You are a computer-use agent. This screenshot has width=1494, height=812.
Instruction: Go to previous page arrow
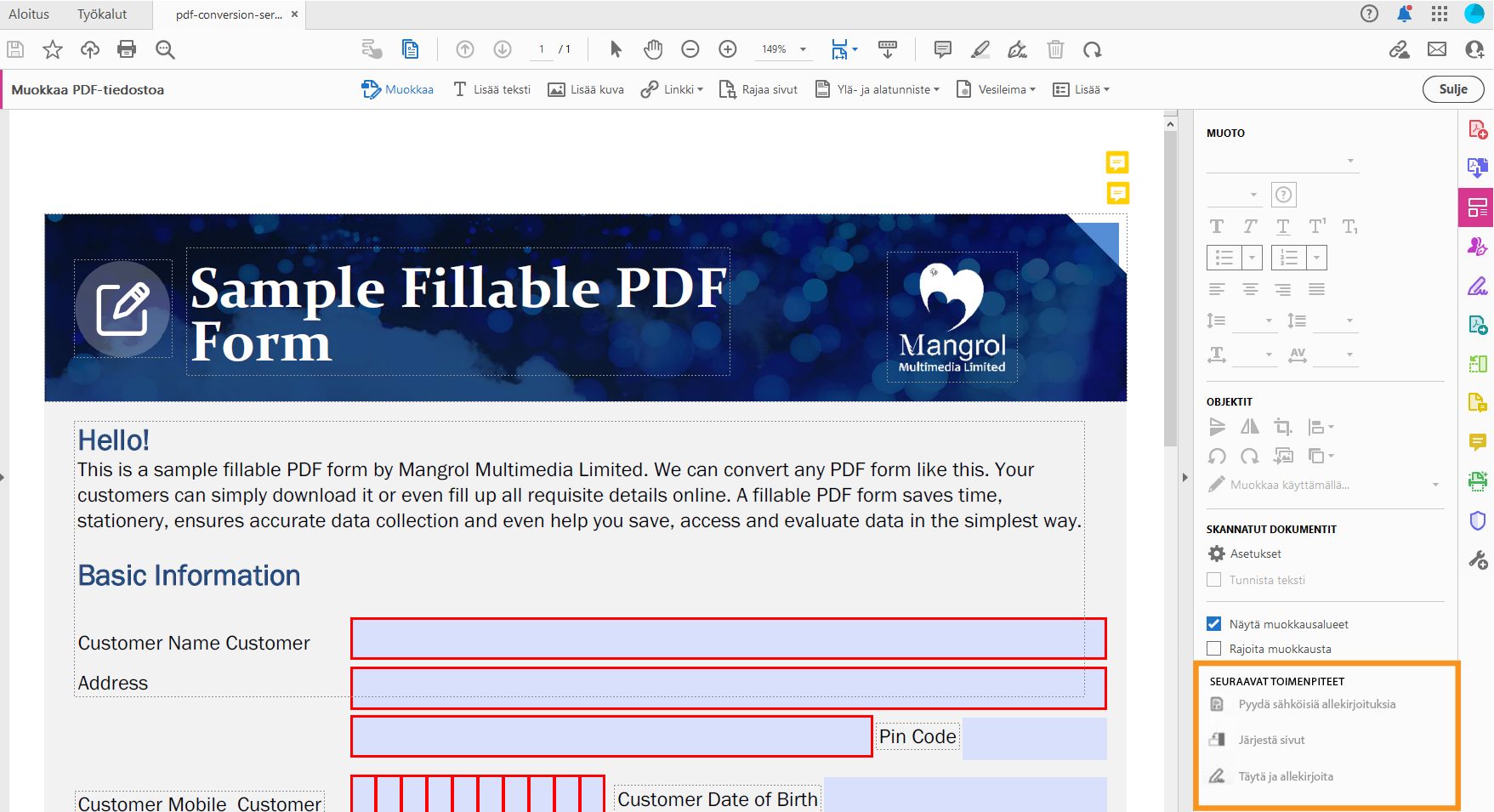(465, 49)
